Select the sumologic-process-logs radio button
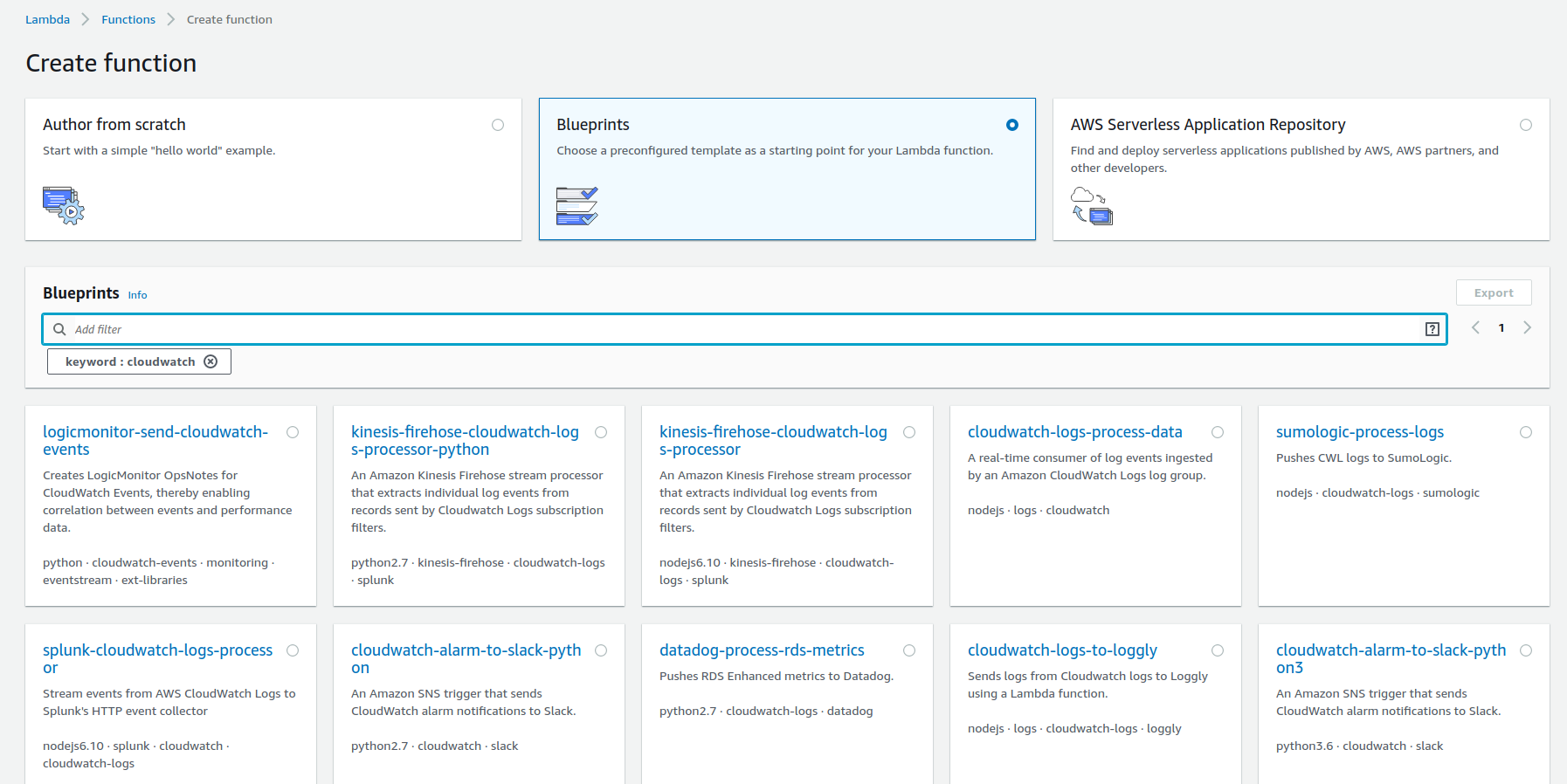Viewport: 1567px width, 784px height. (1525, 432)
